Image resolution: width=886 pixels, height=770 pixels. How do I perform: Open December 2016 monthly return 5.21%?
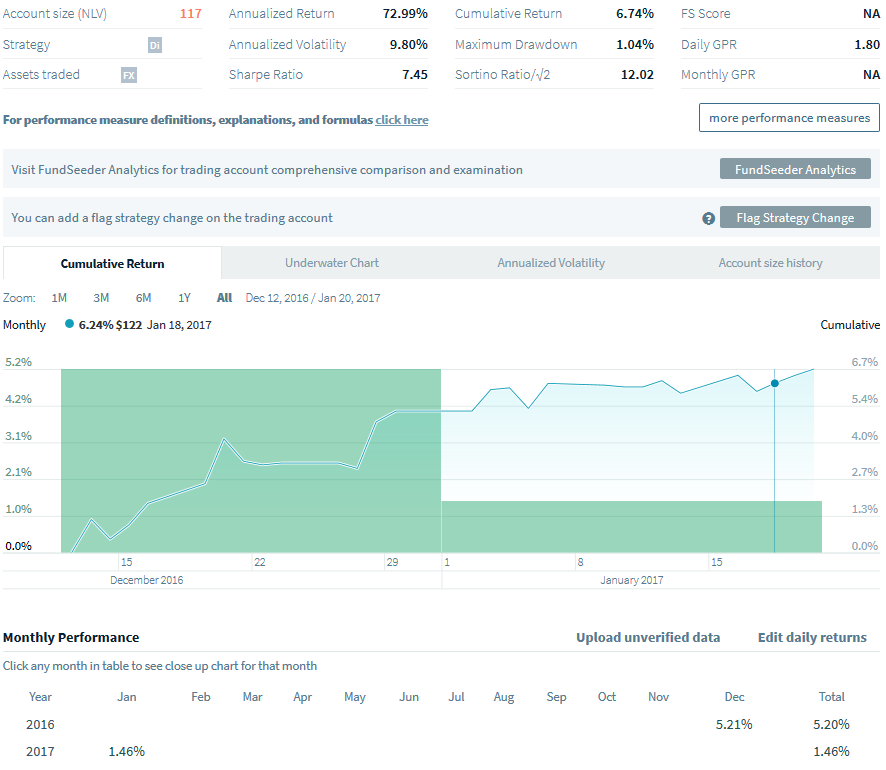click(x=734, y=724)
